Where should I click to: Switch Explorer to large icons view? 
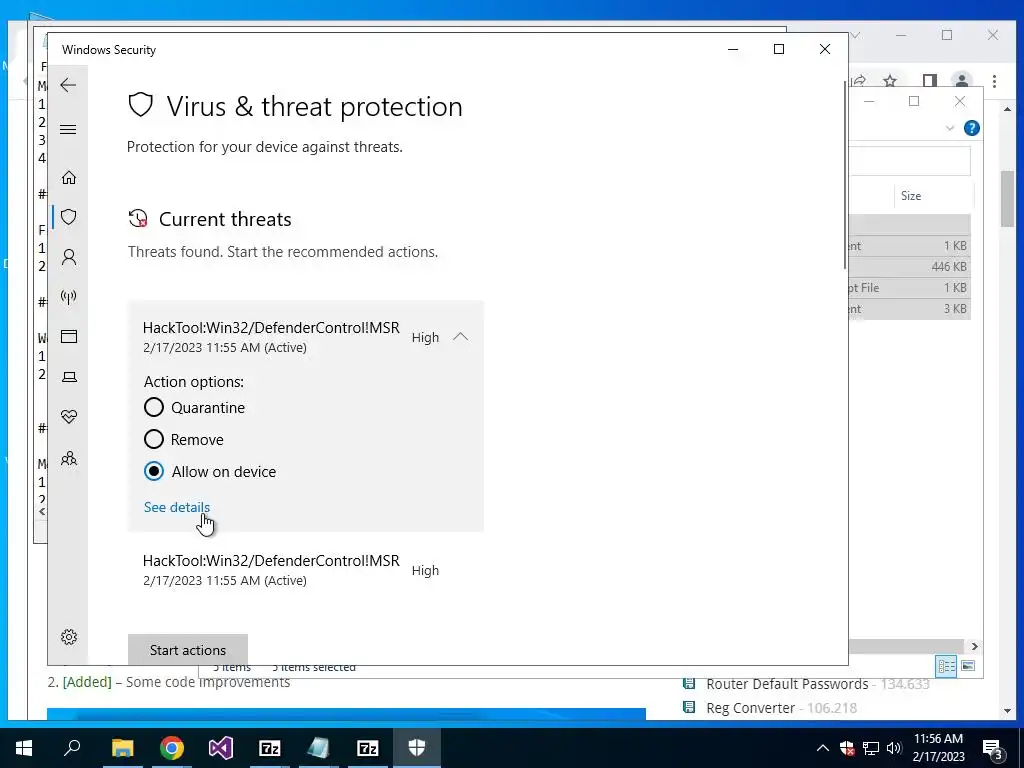[x=968, y=665]
